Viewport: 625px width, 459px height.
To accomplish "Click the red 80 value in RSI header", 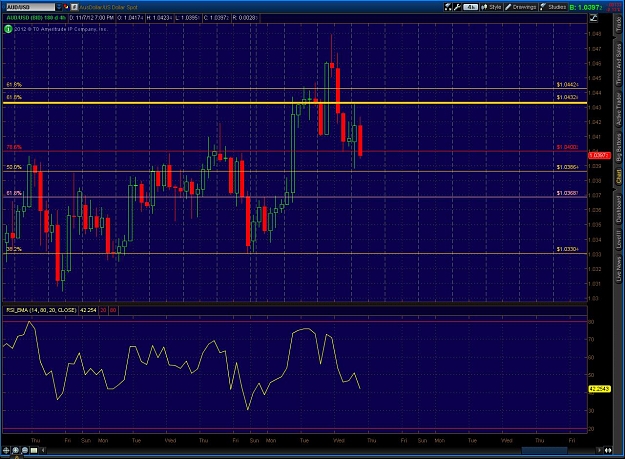I will (x=113, y=310).
